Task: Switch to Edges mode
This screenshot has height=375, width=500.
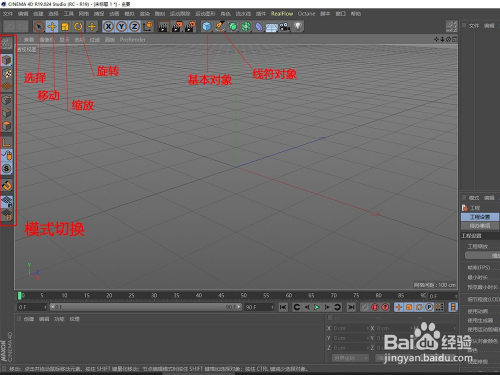Action: click(7, 113)
